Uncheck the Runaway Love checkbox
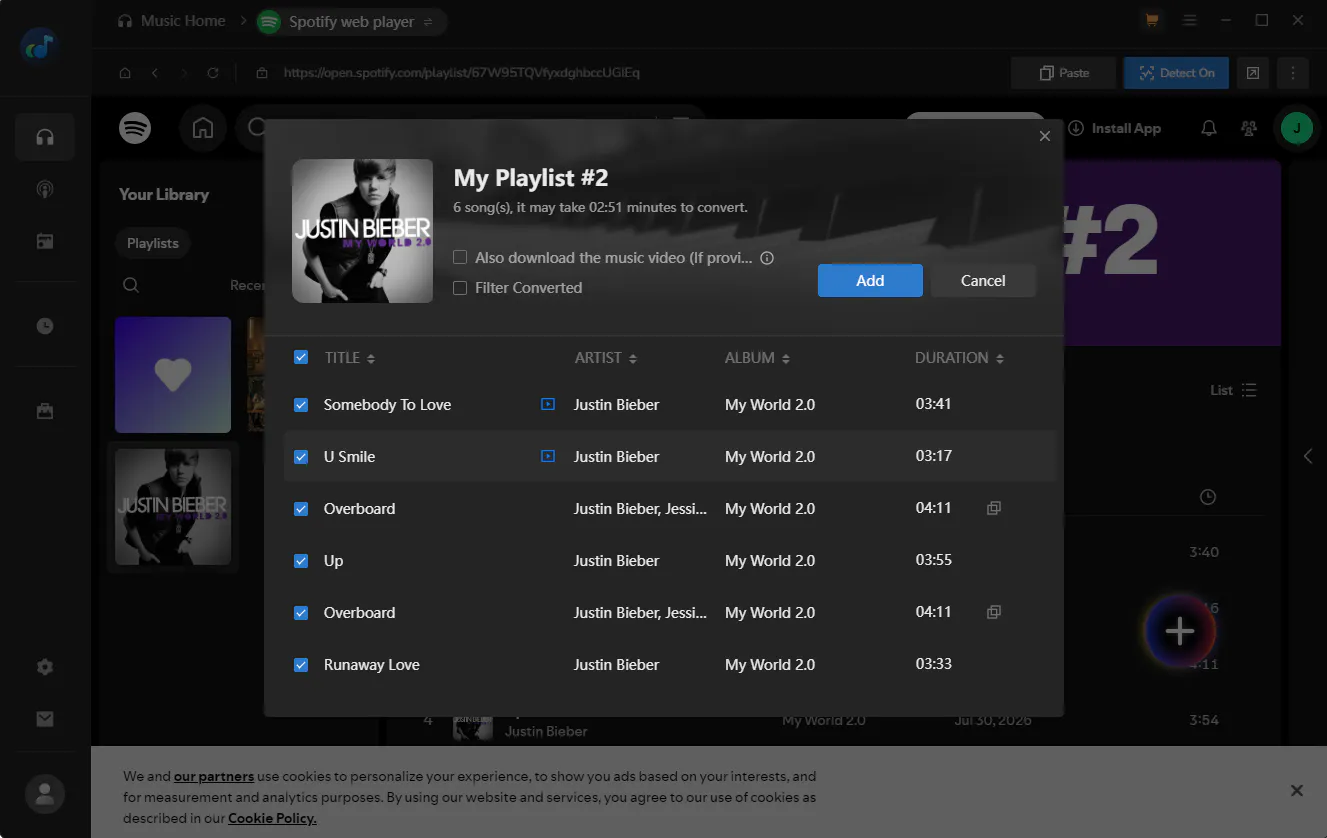 tap(301, 665)
